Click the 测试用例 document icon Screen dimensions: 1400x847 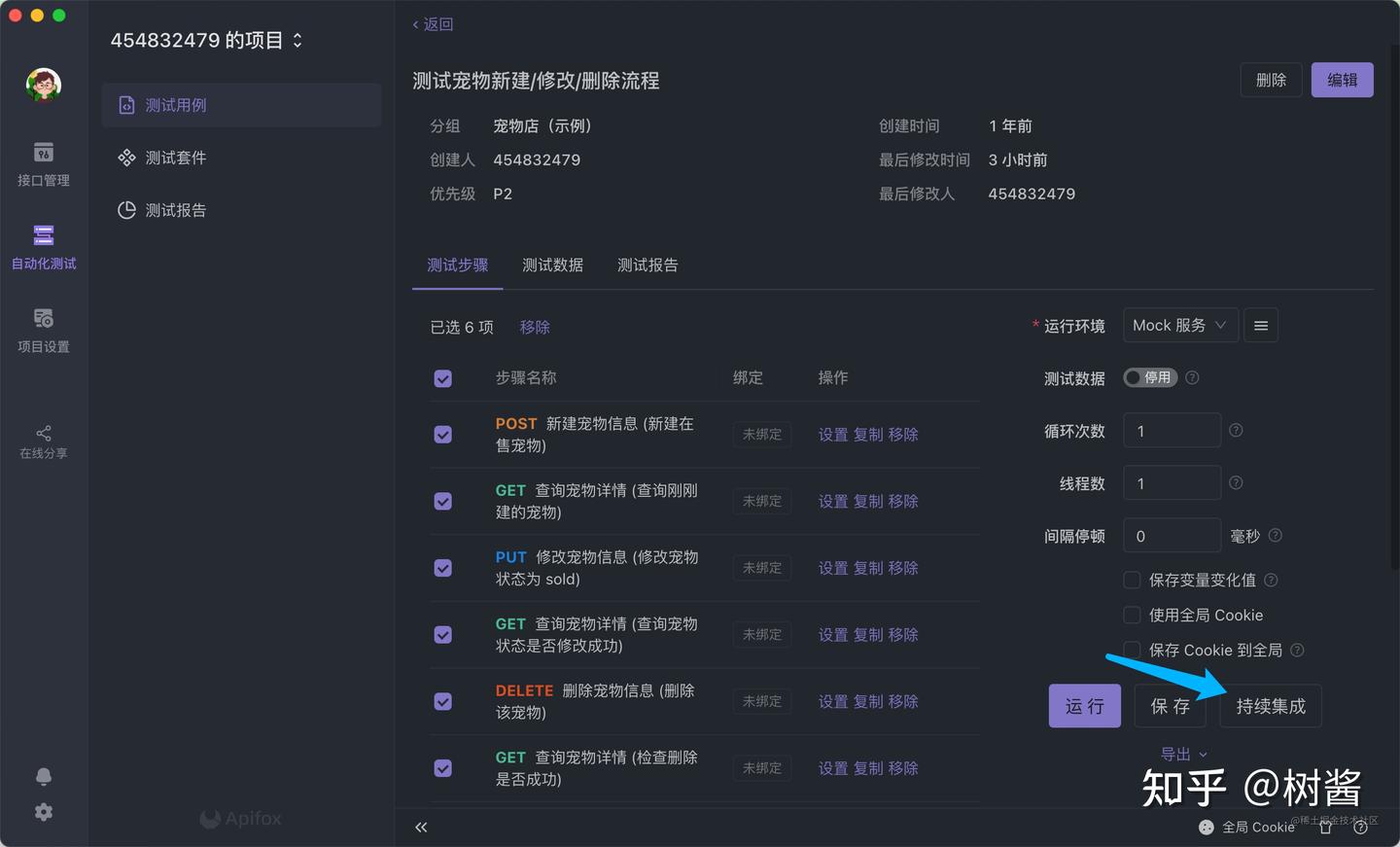pyautogui.click(x=126, y=105)
